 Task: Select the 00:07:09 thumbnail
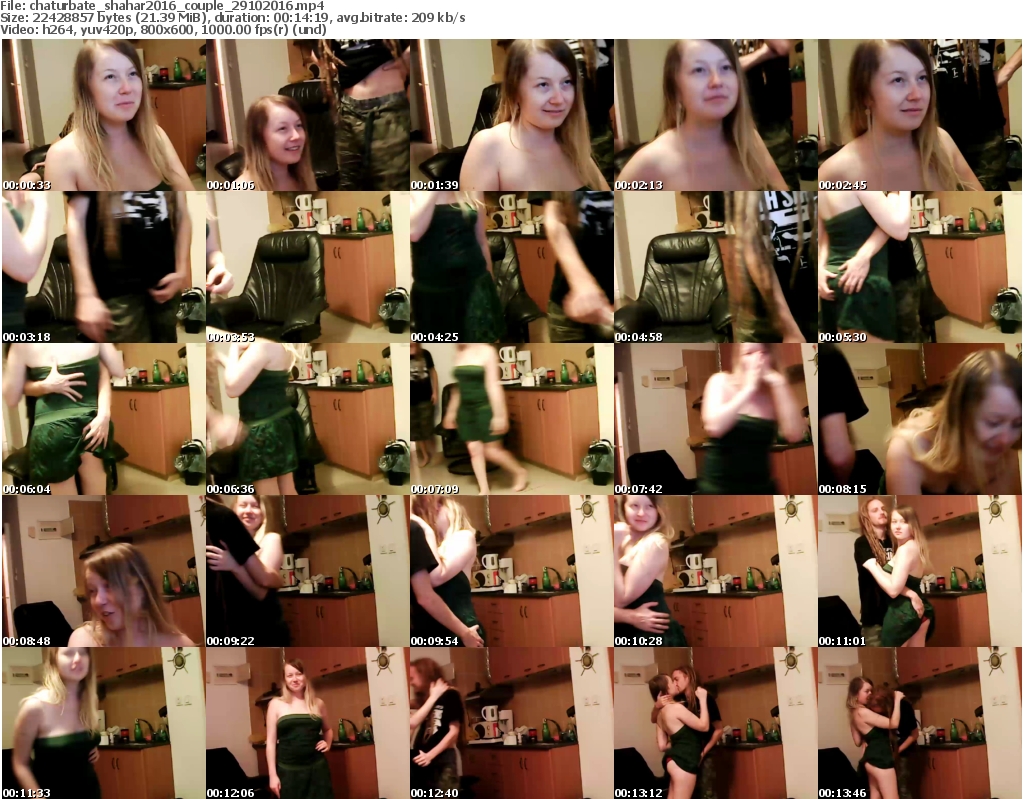click(x=511, y=419)
